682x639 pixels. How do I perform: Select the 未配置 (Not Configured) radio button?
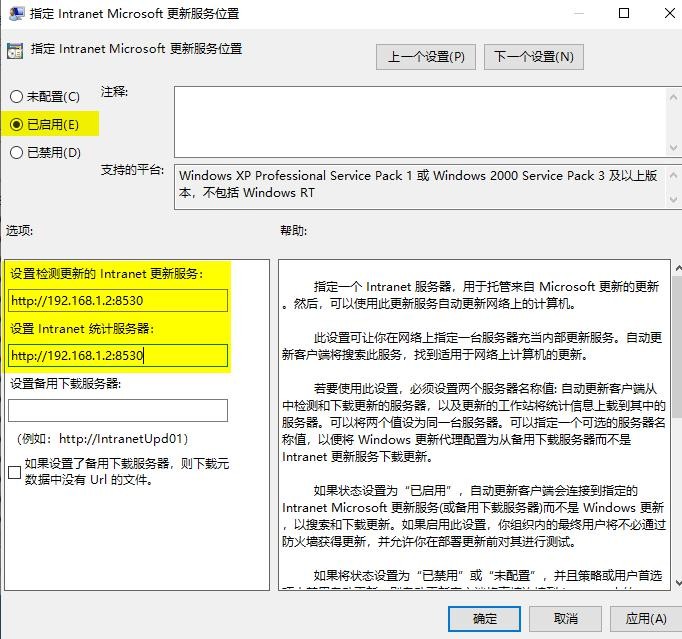pos(15,97)
